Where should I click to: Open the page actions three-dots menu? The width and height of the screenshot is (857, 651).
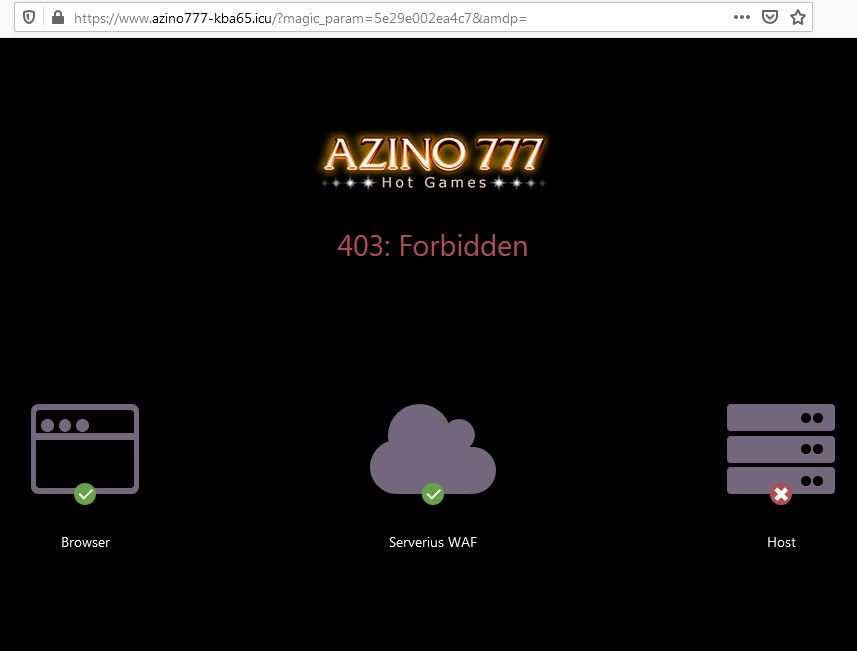pos(741,17)
